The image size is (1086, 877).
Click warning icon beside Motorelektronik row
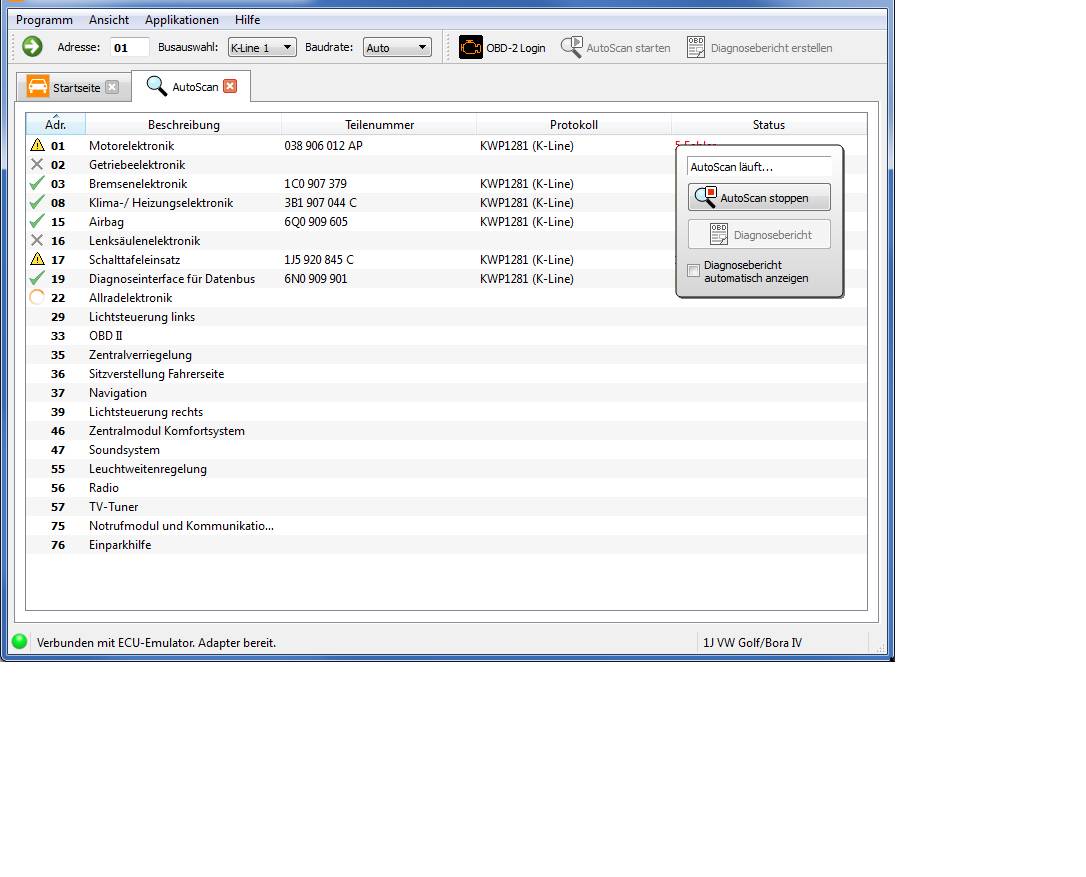pyautogui.click(x=38, y=145)
